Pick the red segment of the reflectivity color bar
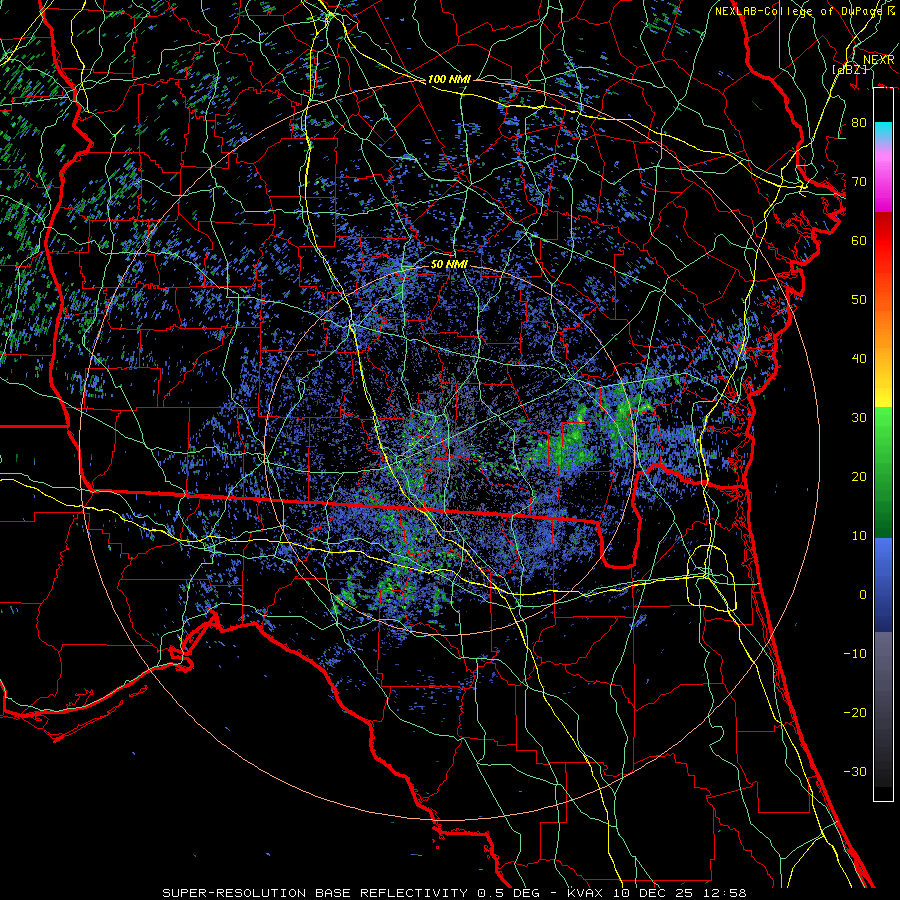 [883, 241]
